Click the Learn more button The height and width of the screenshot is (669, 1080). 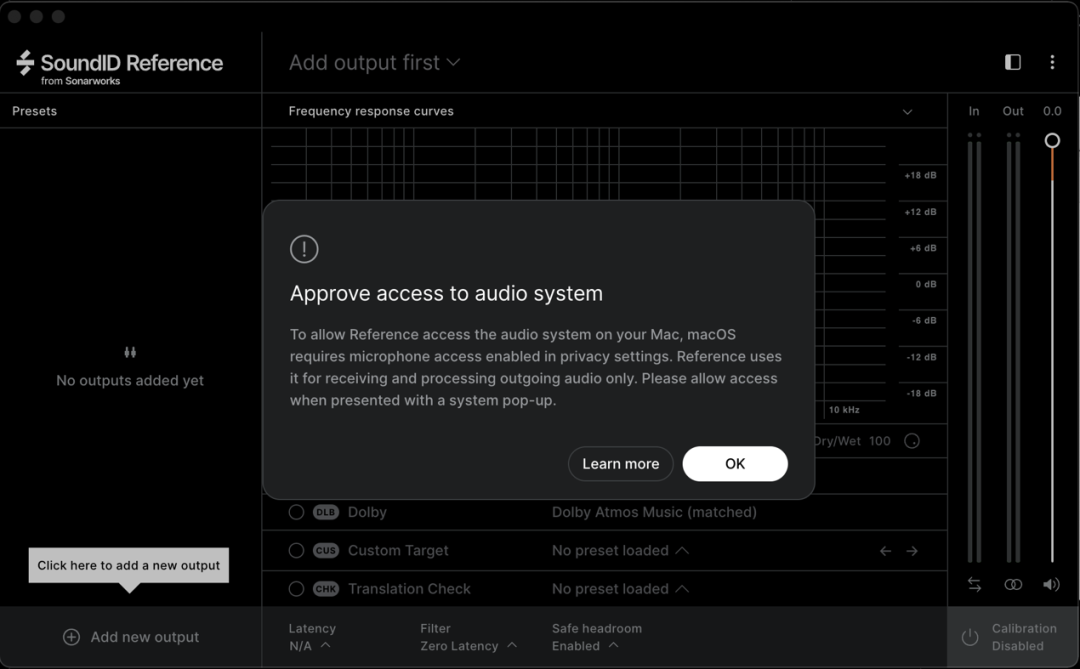click(620, 464)
